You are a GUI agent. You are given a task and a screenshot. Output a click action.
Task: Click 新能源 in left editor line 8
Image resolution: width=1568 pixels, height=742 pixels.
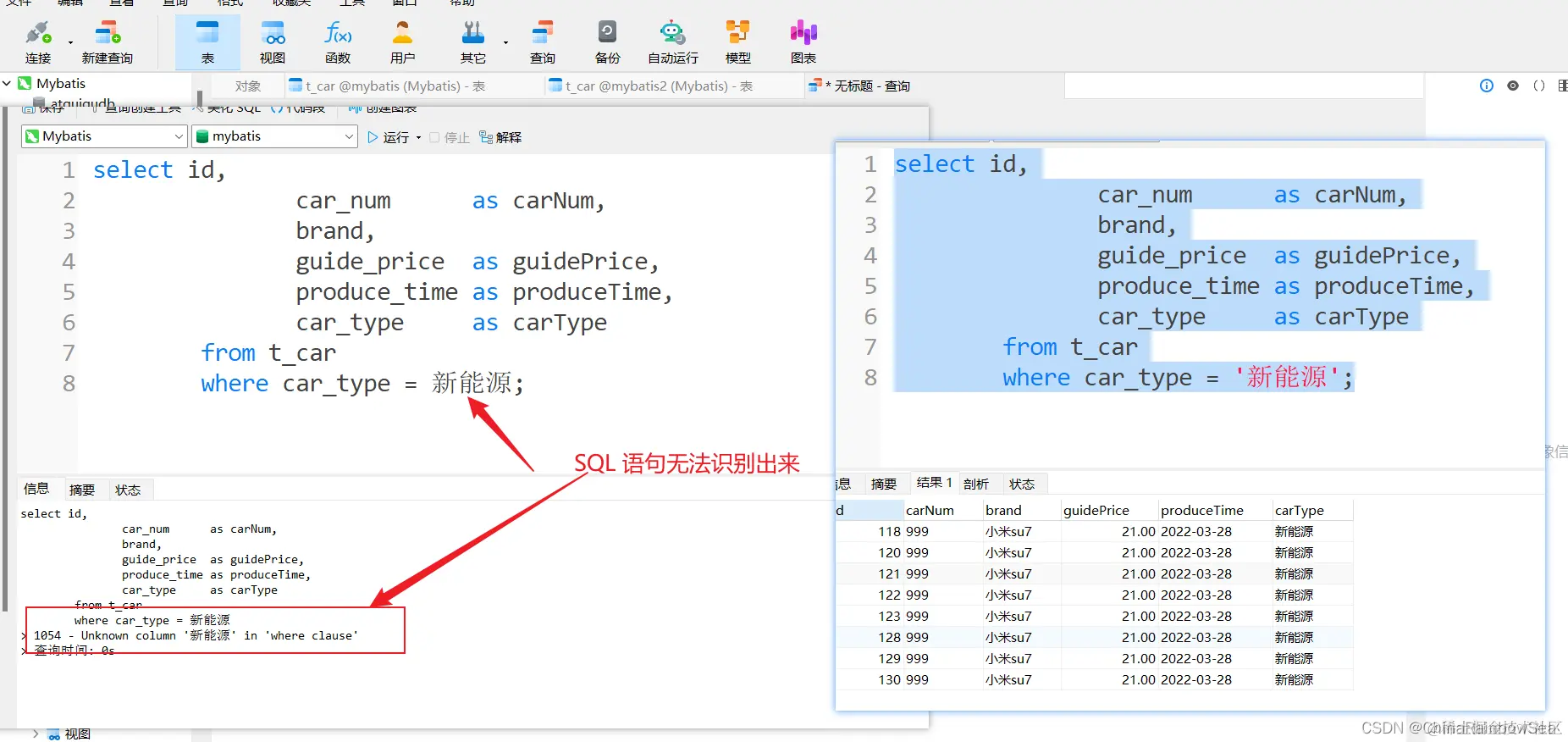point(472,383)
